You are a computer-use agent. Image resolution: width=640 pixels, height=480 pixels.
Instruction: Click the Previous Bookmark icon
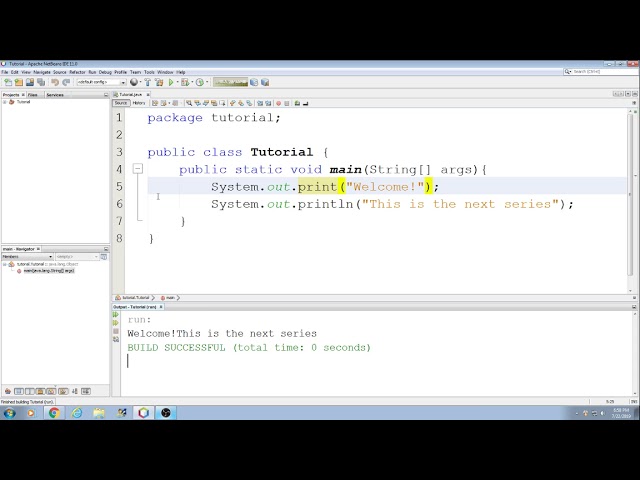tap(233, 103)
